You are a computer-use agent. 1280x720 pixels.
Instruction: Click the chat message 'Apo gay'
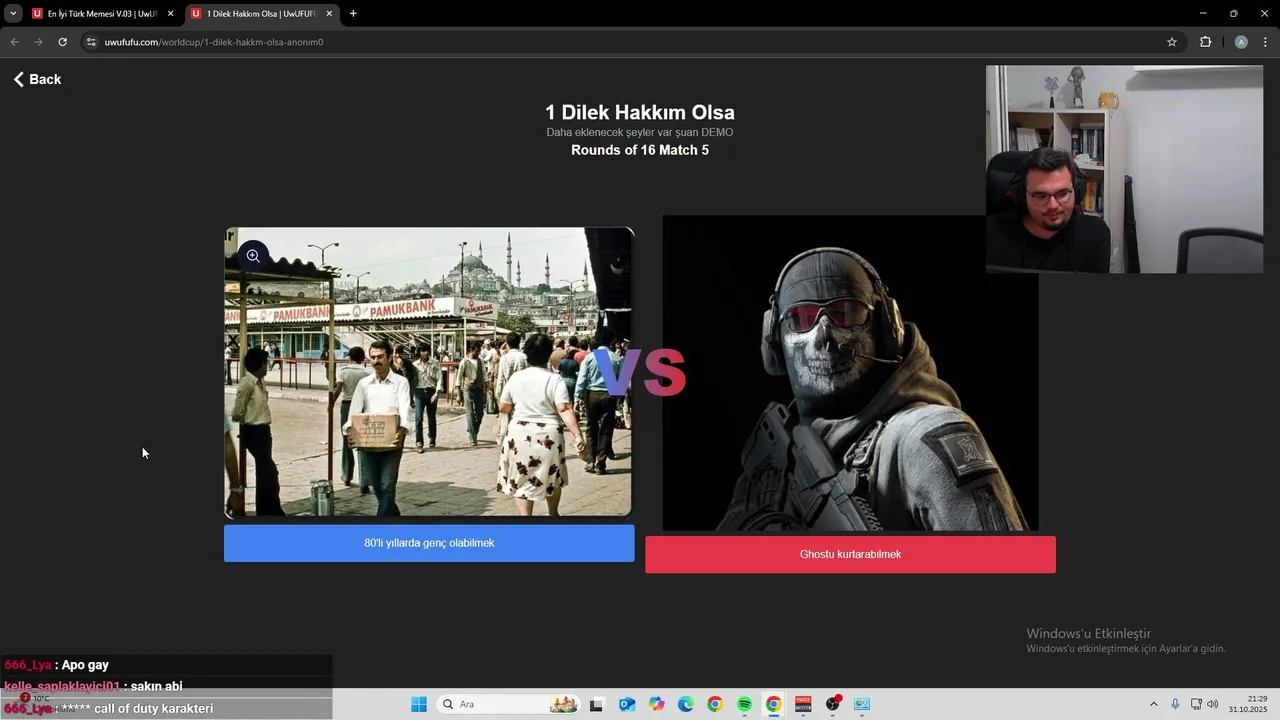pyautogui.click(x=85, y=665)
